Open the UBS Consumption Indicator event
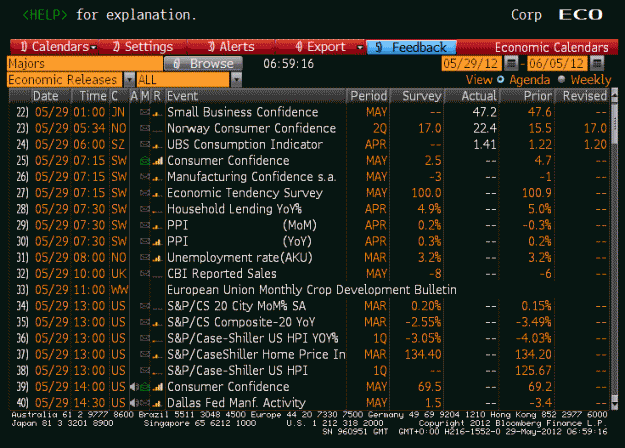 tap(245, 145)
